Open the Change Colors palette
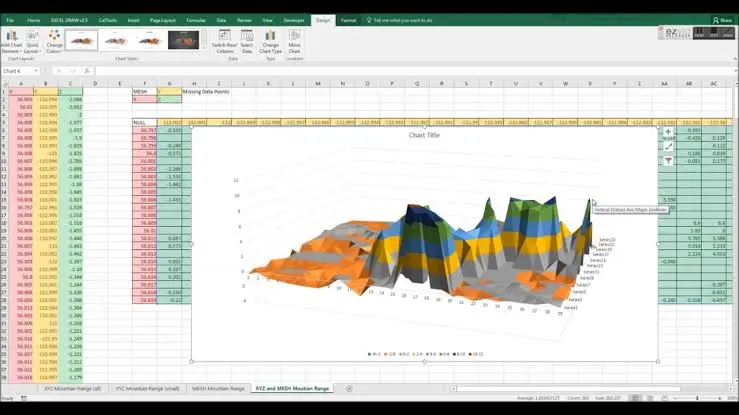Viewport: 739px width, 415px height. (54, 41)
